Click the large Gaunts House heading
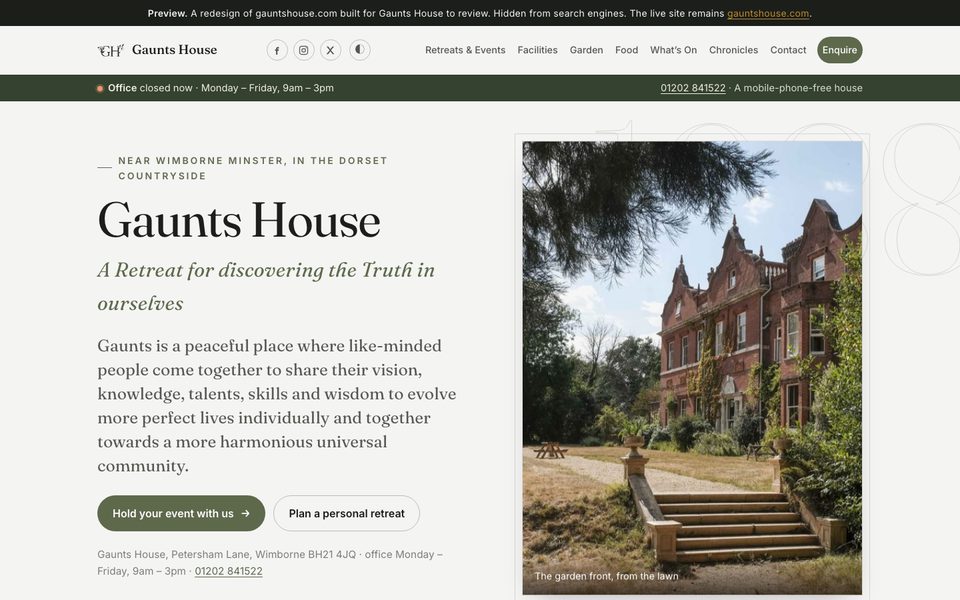Viewport: 960px width, 600px height. point(239,220)
